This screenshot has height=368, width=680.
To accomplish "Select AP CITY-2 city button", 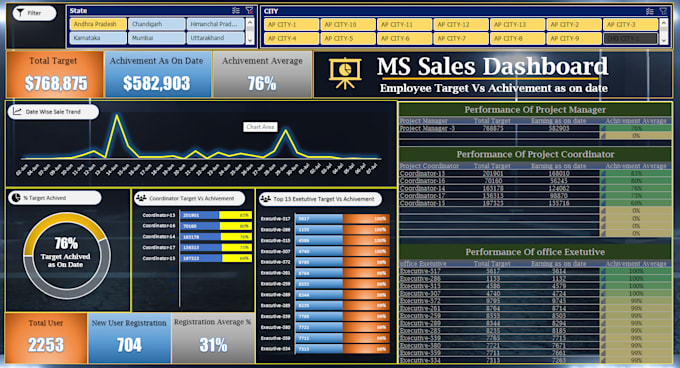I will pos(574,25).
